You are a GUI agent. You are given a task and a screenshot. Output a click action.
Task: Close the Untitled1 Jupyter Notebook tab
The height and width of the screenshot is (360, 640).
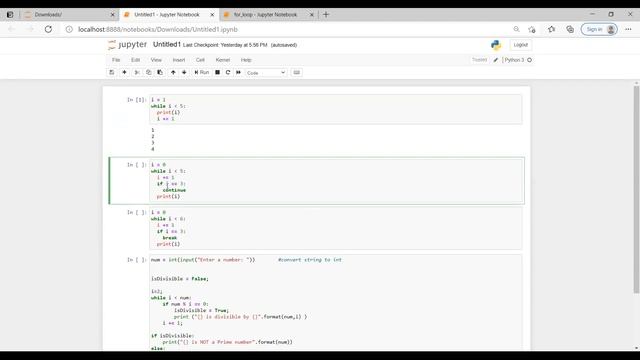pyautogui.click(x=212, y=15)
